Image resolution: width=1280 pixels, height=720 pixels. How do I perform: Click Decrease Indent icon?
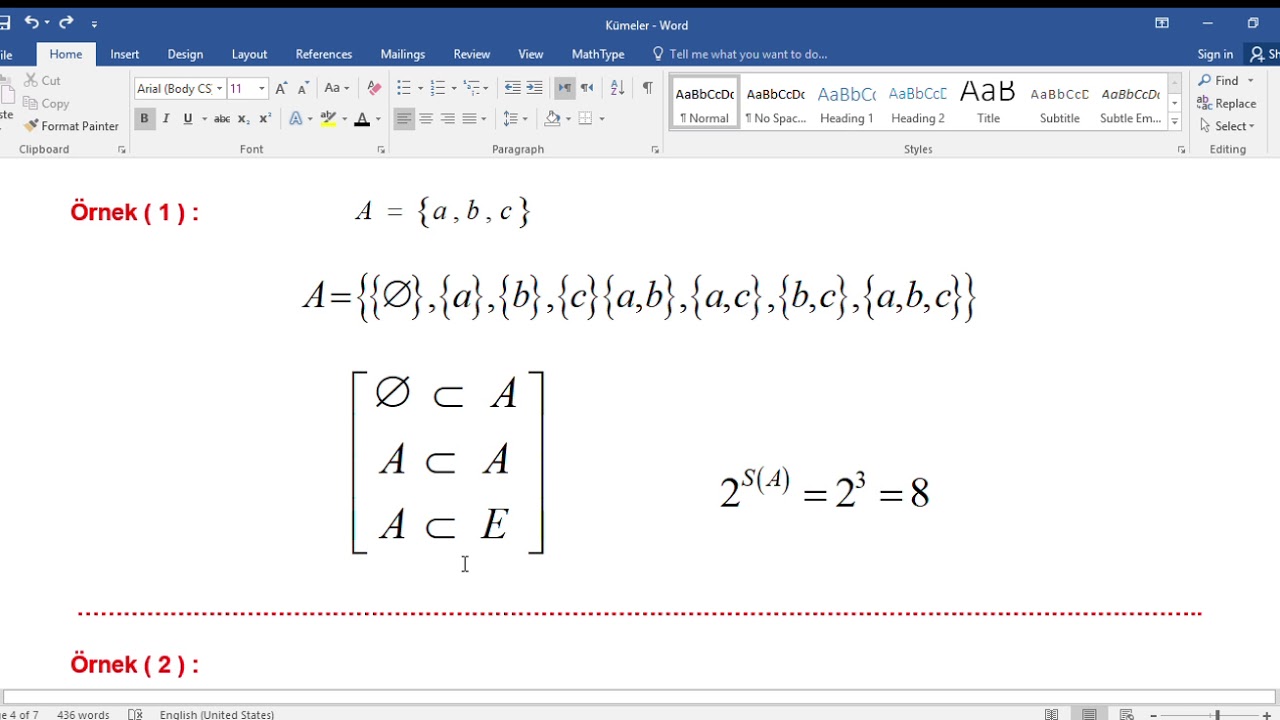coord(513,88)
